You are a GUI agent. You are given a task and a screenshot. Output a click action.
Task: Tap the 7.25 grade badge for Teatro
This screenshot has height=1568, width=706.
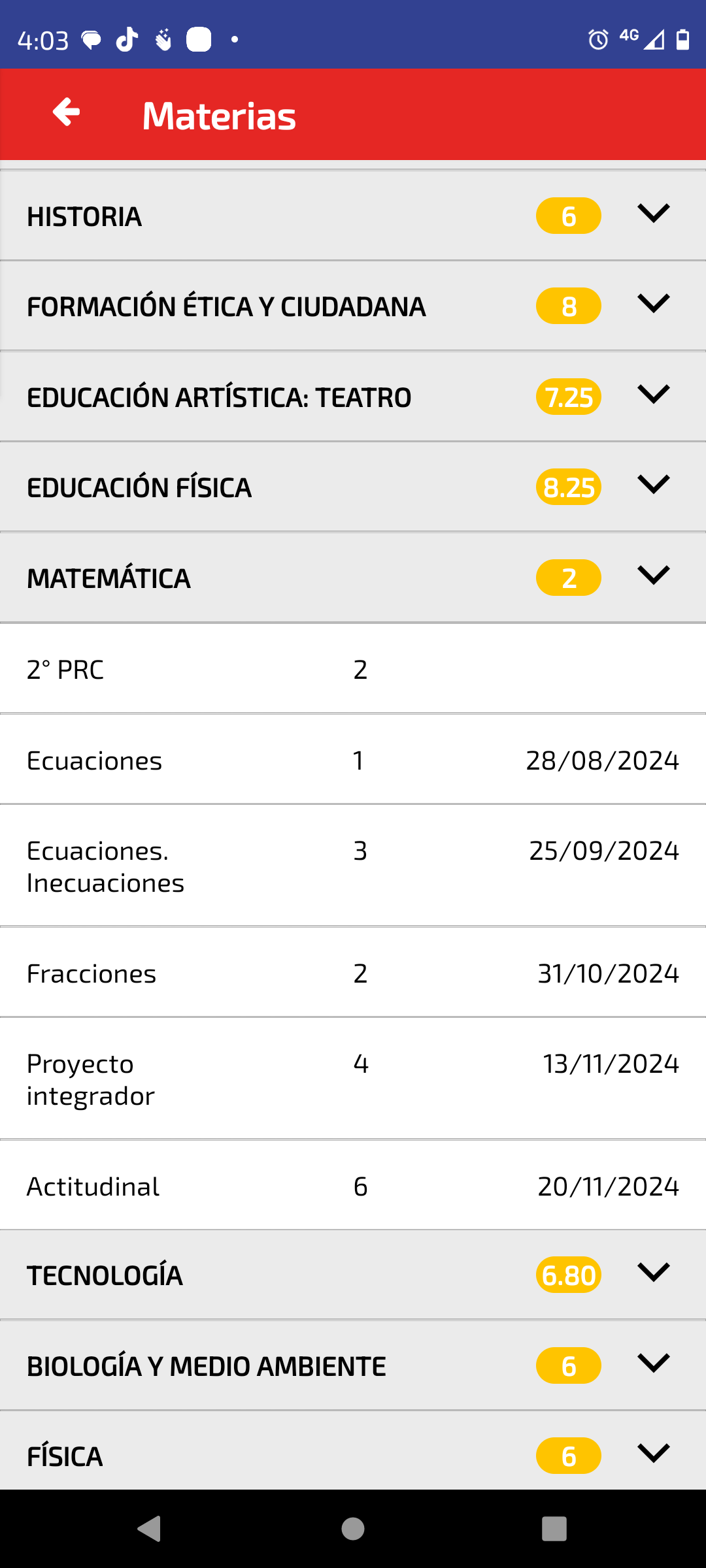coord(569,397)
